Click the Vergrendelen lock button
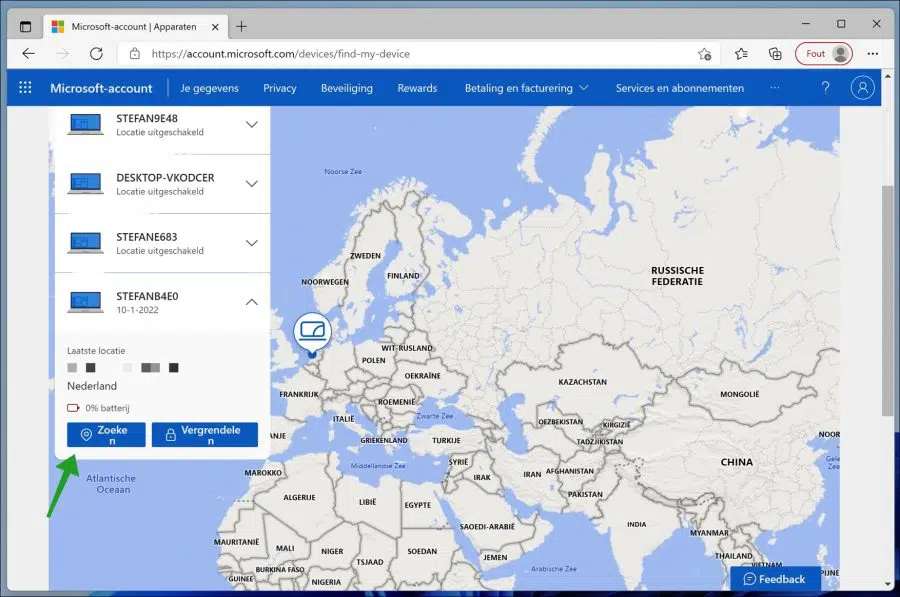The height and width of the screenshot is (597, 900). click(x=205, y=435)
